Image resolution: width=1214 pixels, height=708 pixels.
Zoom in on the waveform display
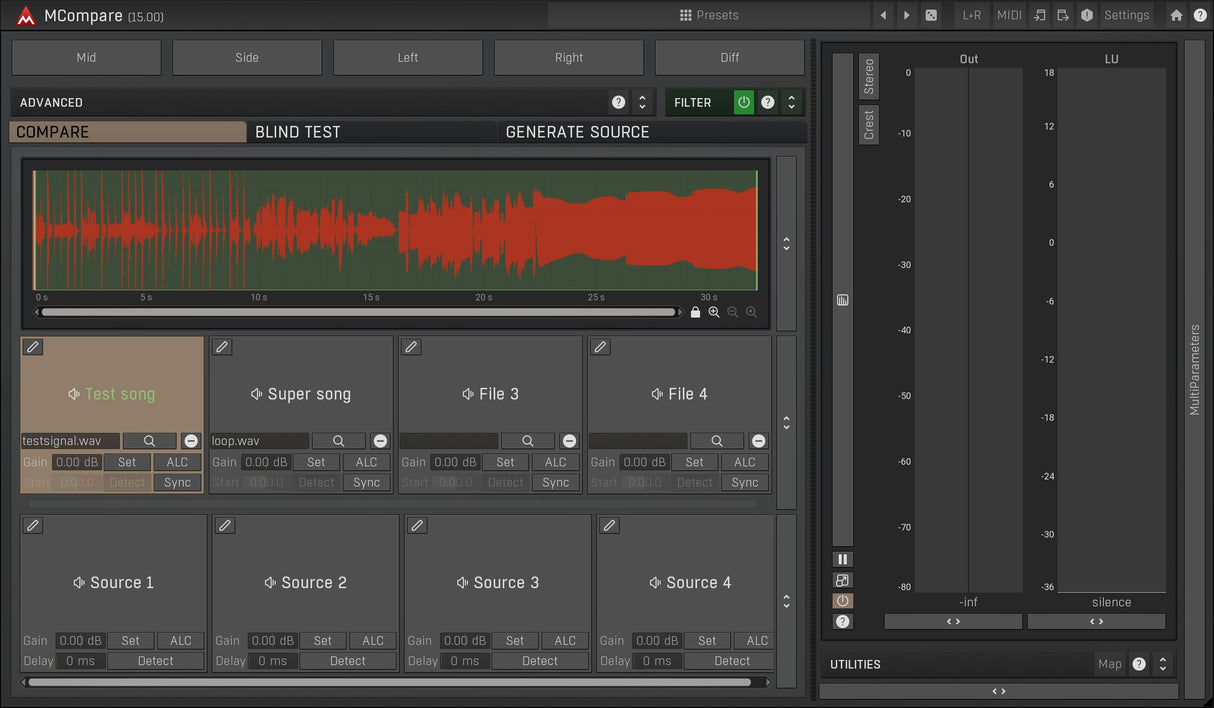[x=714, y=312]
